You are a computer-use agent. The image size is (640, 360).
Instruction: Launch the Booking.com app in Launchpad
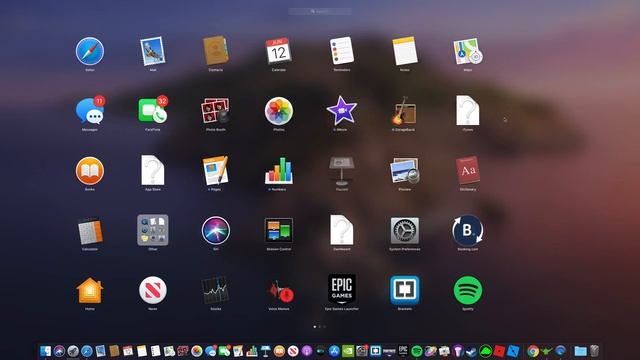pos(468,230)
